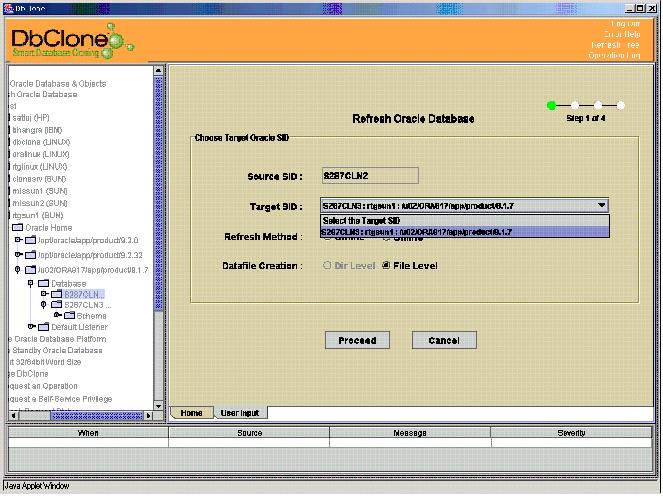Click the folder icon for /u02/ORA817 home

click(30, 270)
